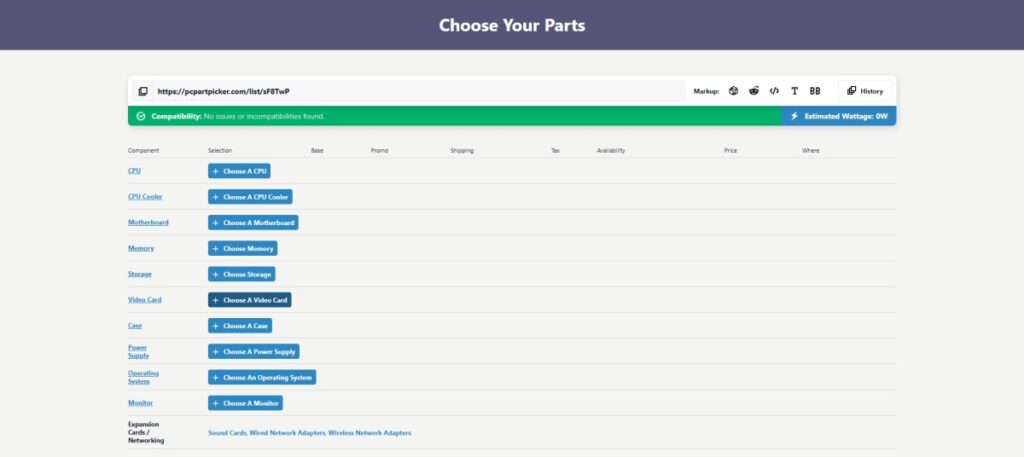
Task: Open the Memory component link
Action: [x=141, y=248]
